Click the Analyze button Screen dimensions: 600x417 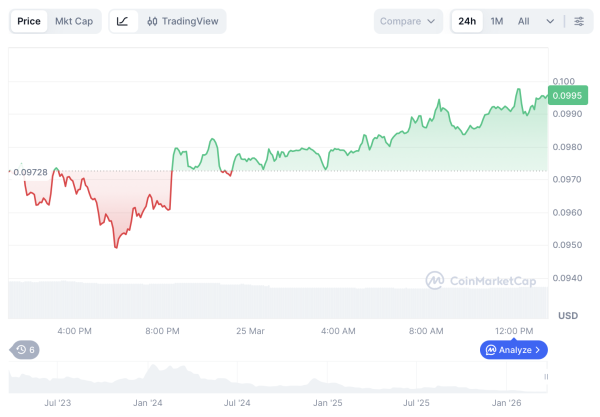pyautogui.click(x=514, y=350)
